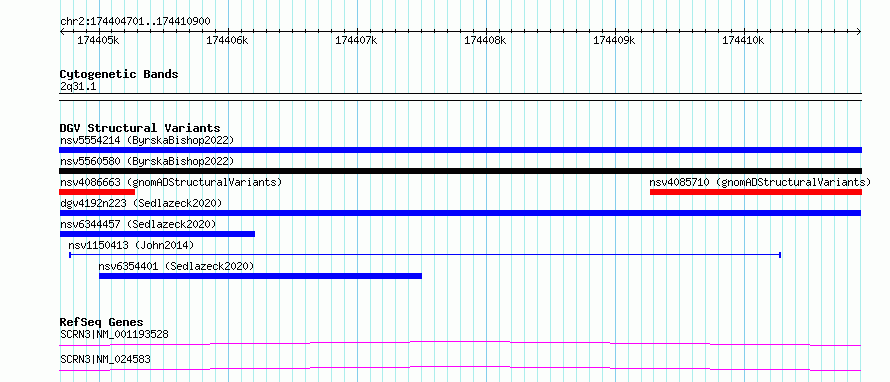This screenshot has height=382, width=890.
Task: Open nsv6344457 (Sedlazeck2020) label
Action: tap(138, 224)
